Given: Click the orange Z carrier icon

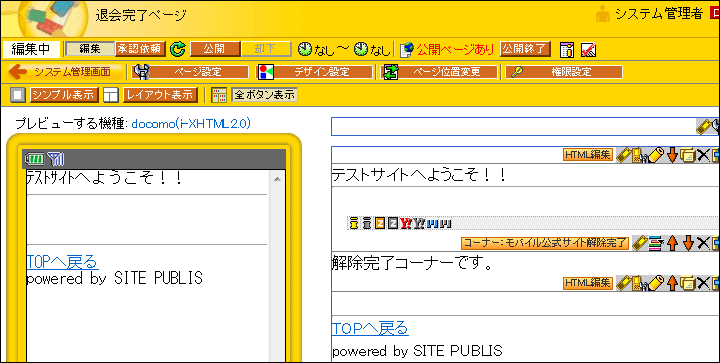Looking at the screenshot, I should (x=379, y=223).
